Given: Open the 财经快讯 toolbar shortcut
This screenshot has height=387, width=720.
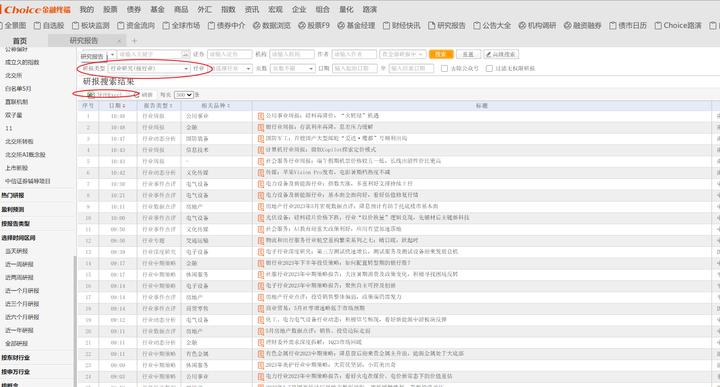Looking at the screenshot, I should [402, 25].
